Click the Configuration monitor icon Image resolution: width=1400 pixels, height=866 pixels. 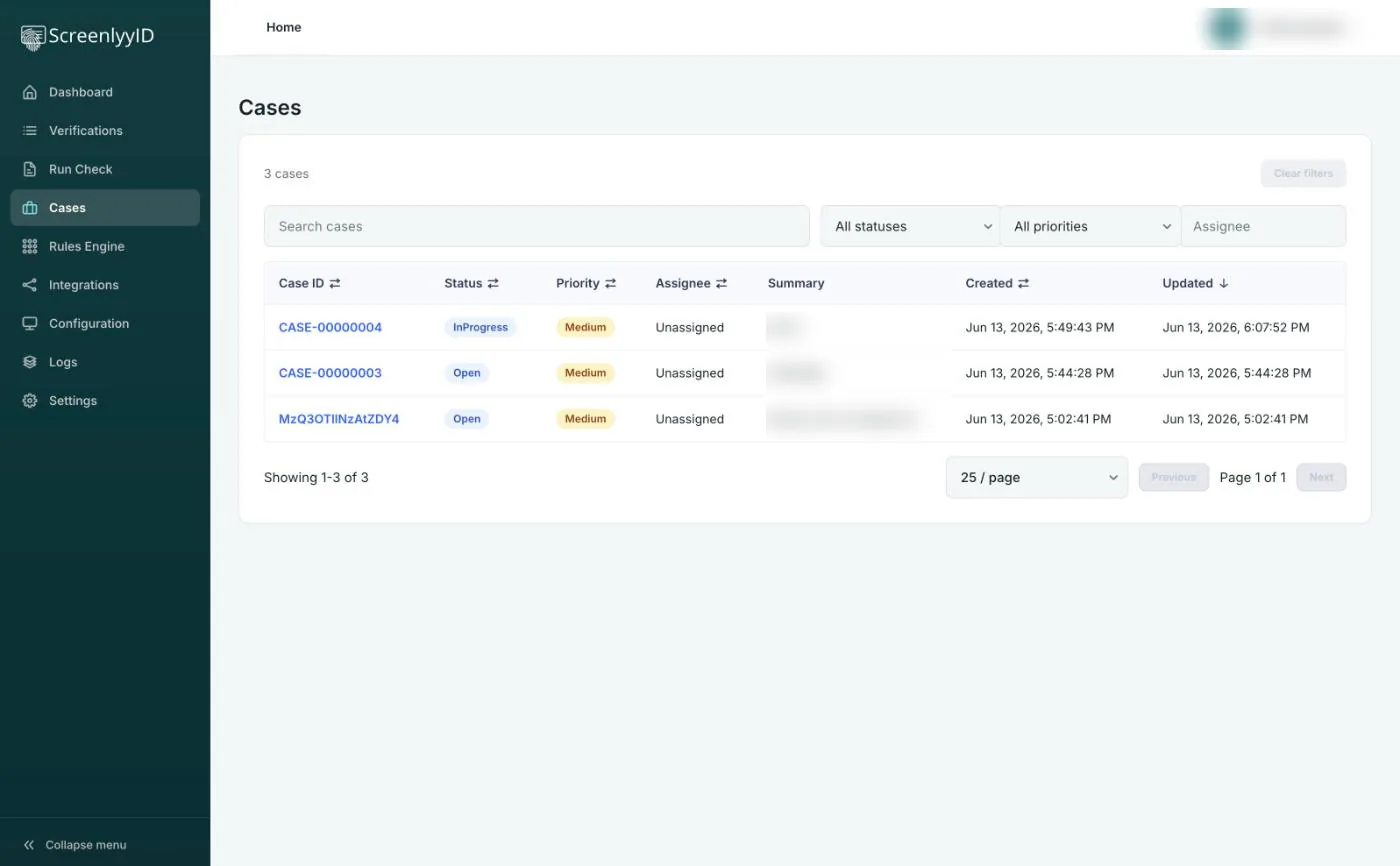coord(30,324)
